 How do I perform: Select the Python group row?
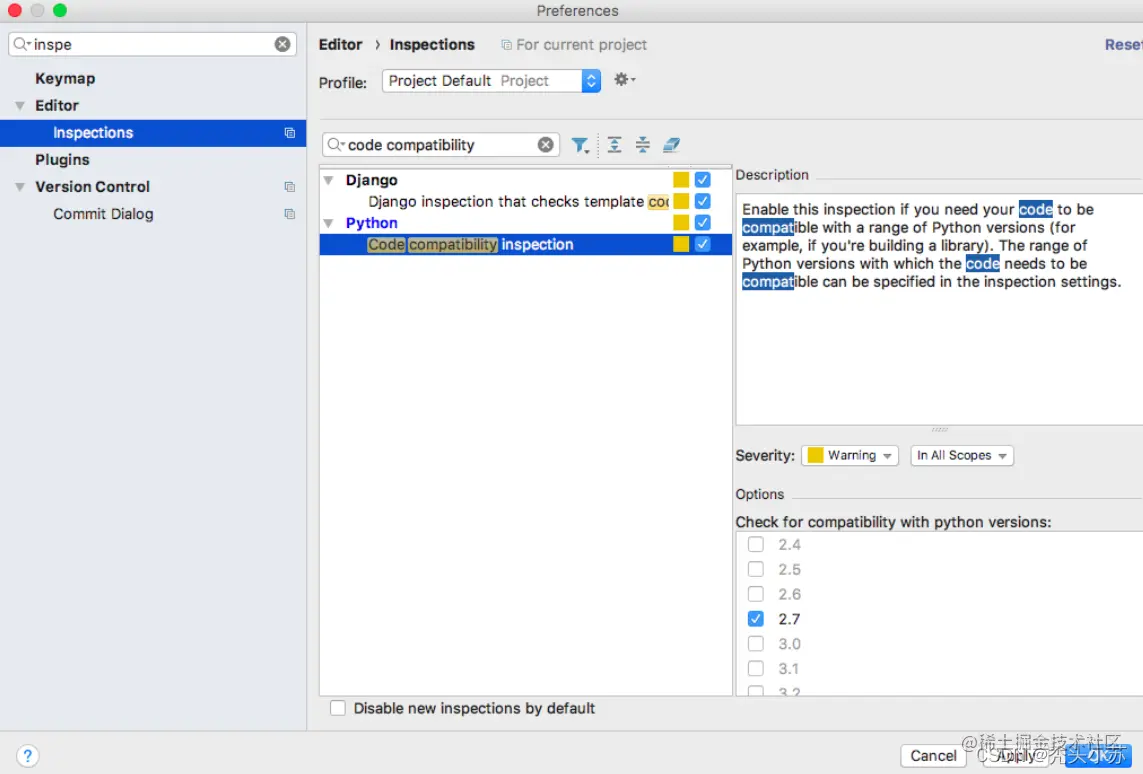[525, 222]
